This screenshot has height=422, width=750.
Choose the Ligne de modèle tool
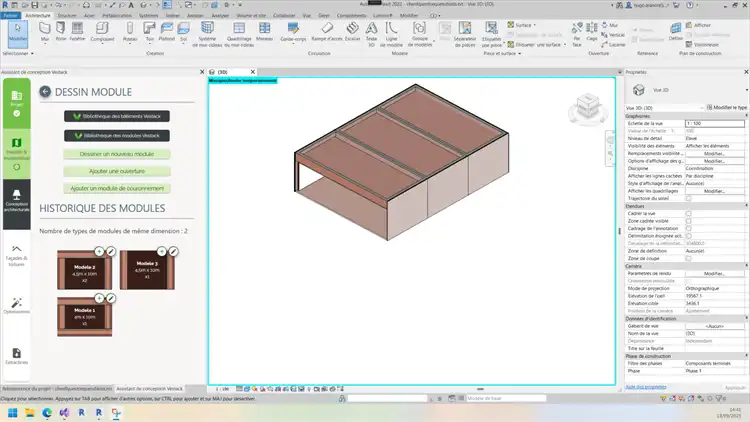[391, 34]
